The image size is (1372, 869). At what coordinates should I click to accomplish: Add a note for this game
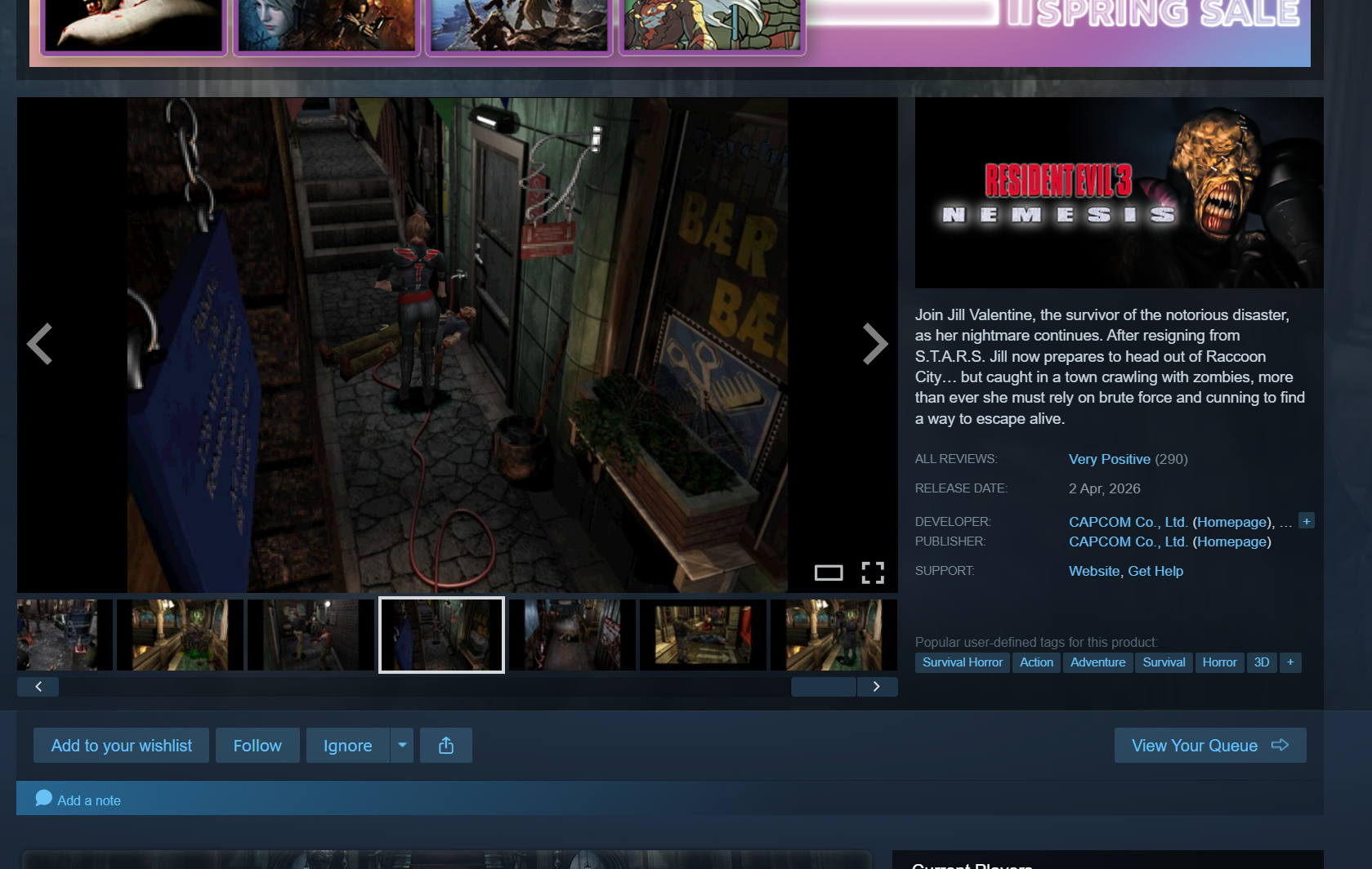coord(78,800)
